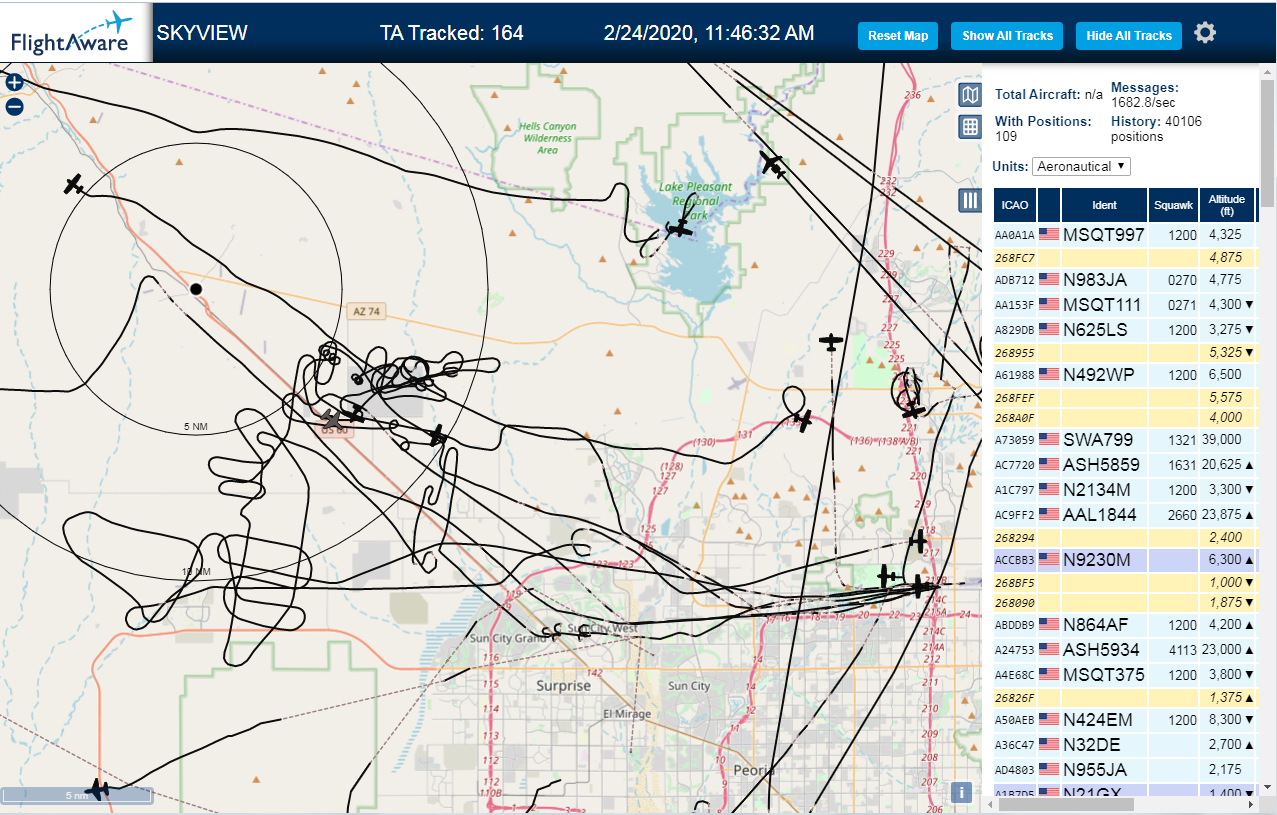Select the N625LS aircraft row
Viewport: 1277px width, 815px height.
pos(1125,329)
